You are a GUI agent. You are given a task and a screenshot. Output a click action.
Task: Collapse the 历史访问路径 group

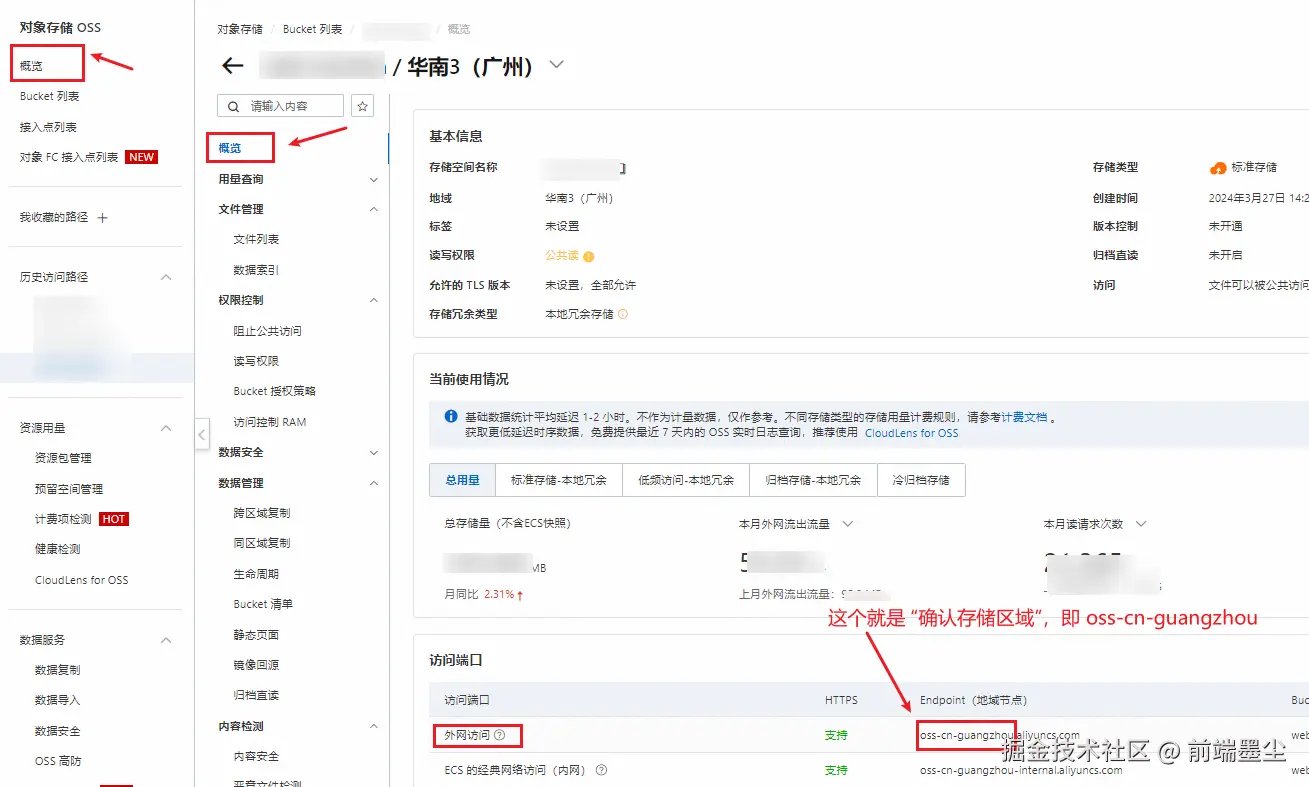tap(166, 277)
